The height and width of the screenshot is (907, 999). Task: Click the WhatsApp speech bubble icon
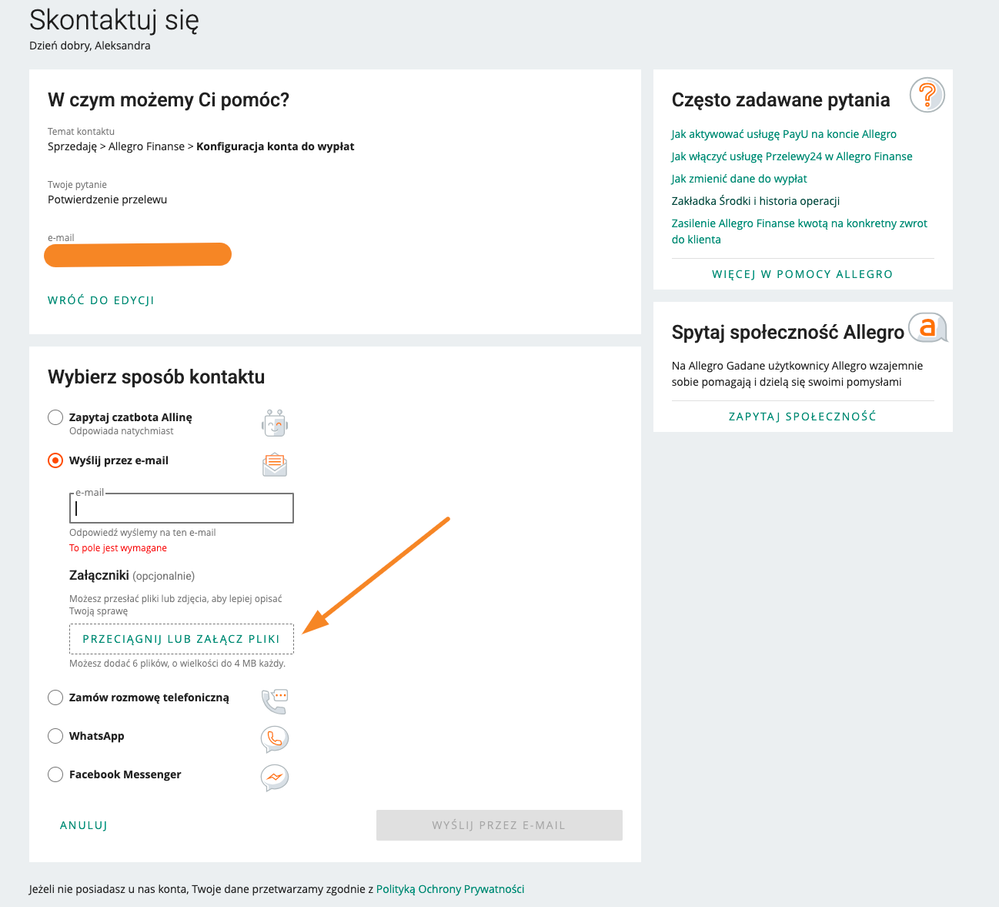coord(274,739)
